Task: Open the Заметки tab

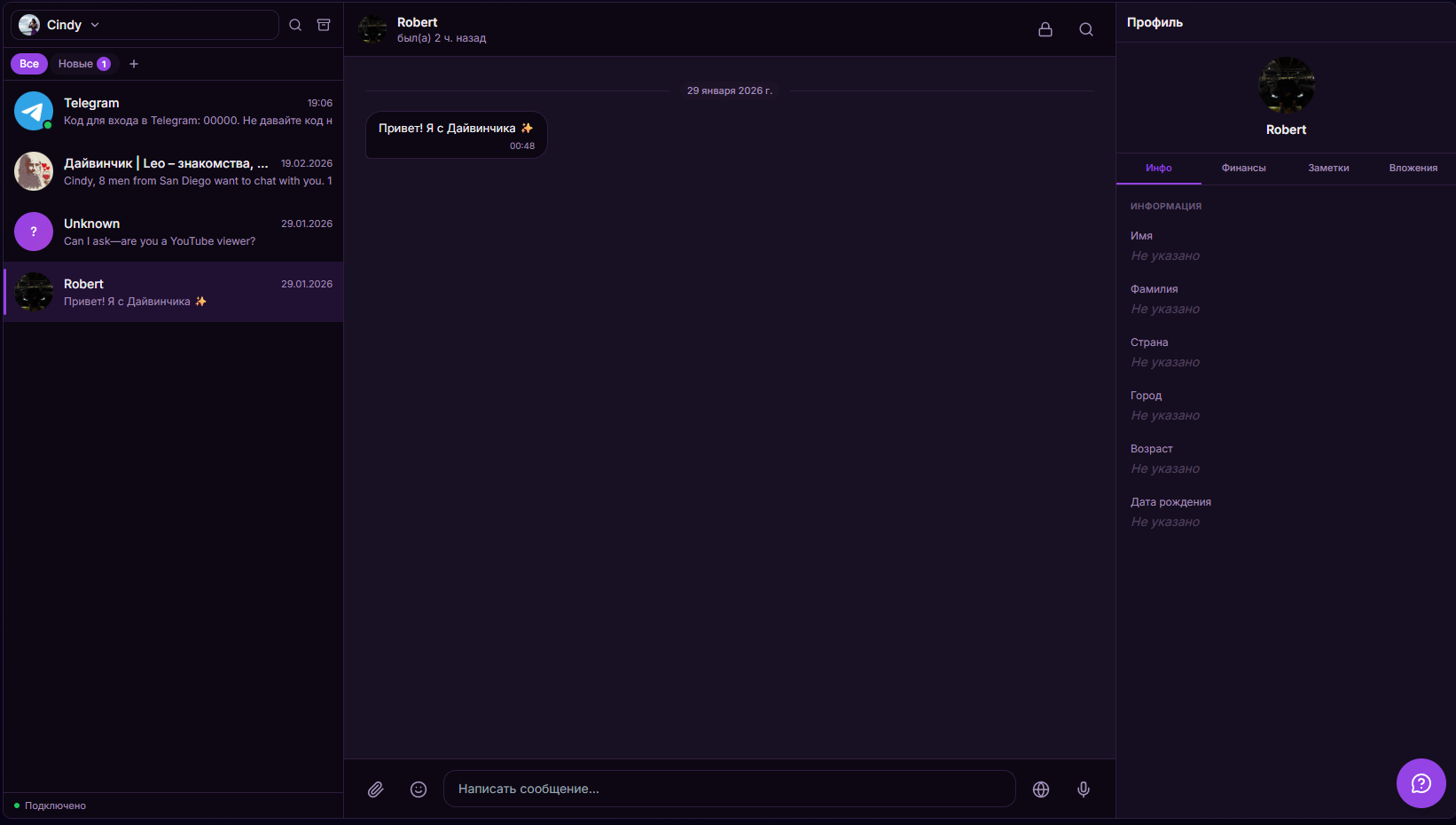Action: tap(1328, 168)
